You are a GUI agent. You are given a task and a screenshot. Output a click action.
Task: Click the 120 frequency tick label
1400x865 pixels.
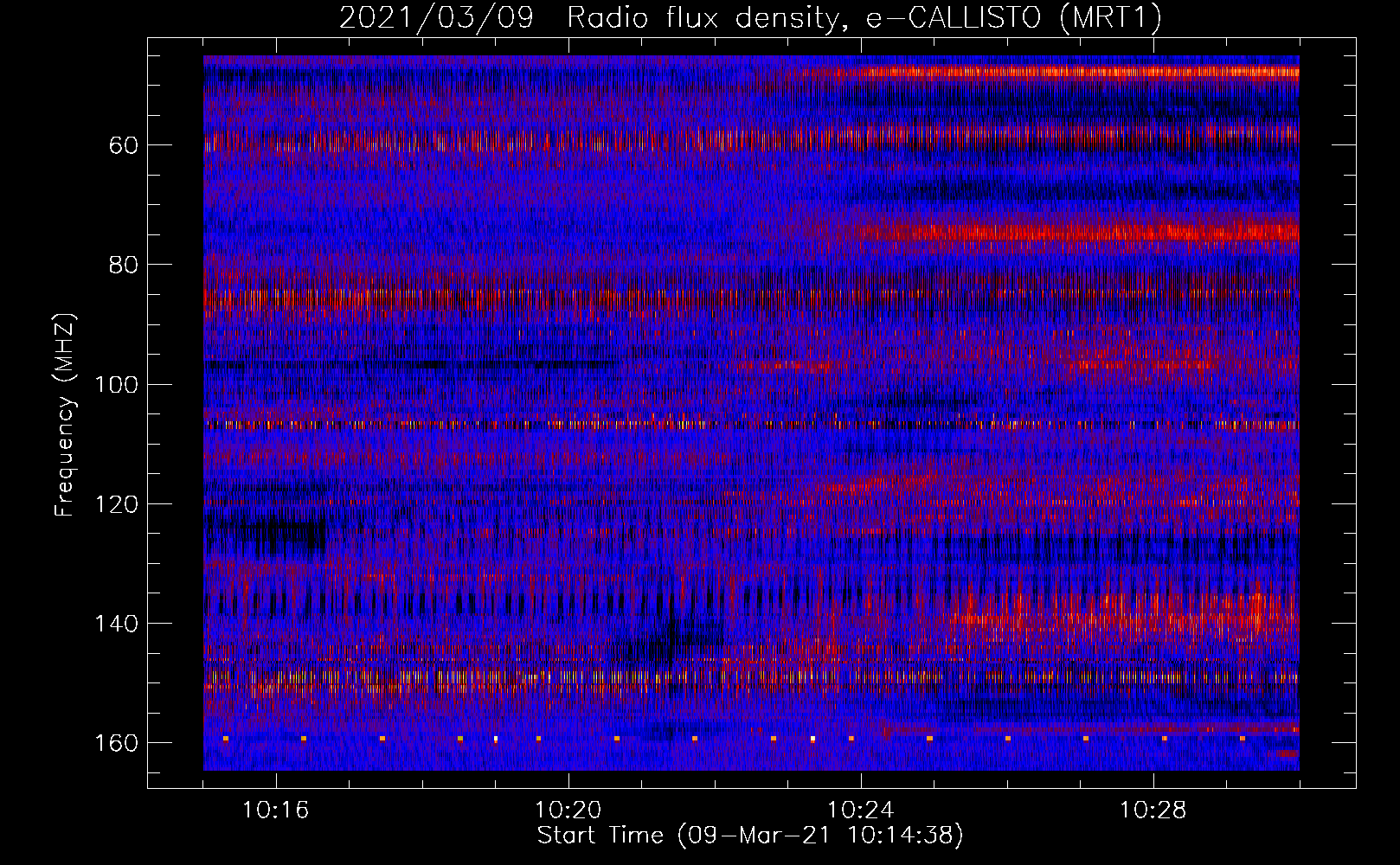pos(117,504)
